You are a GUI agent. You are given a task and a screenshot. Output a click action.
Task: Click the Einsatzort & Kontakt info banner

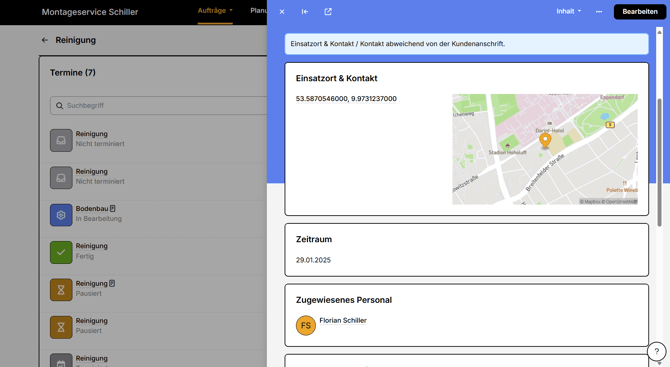coord(467,44)
